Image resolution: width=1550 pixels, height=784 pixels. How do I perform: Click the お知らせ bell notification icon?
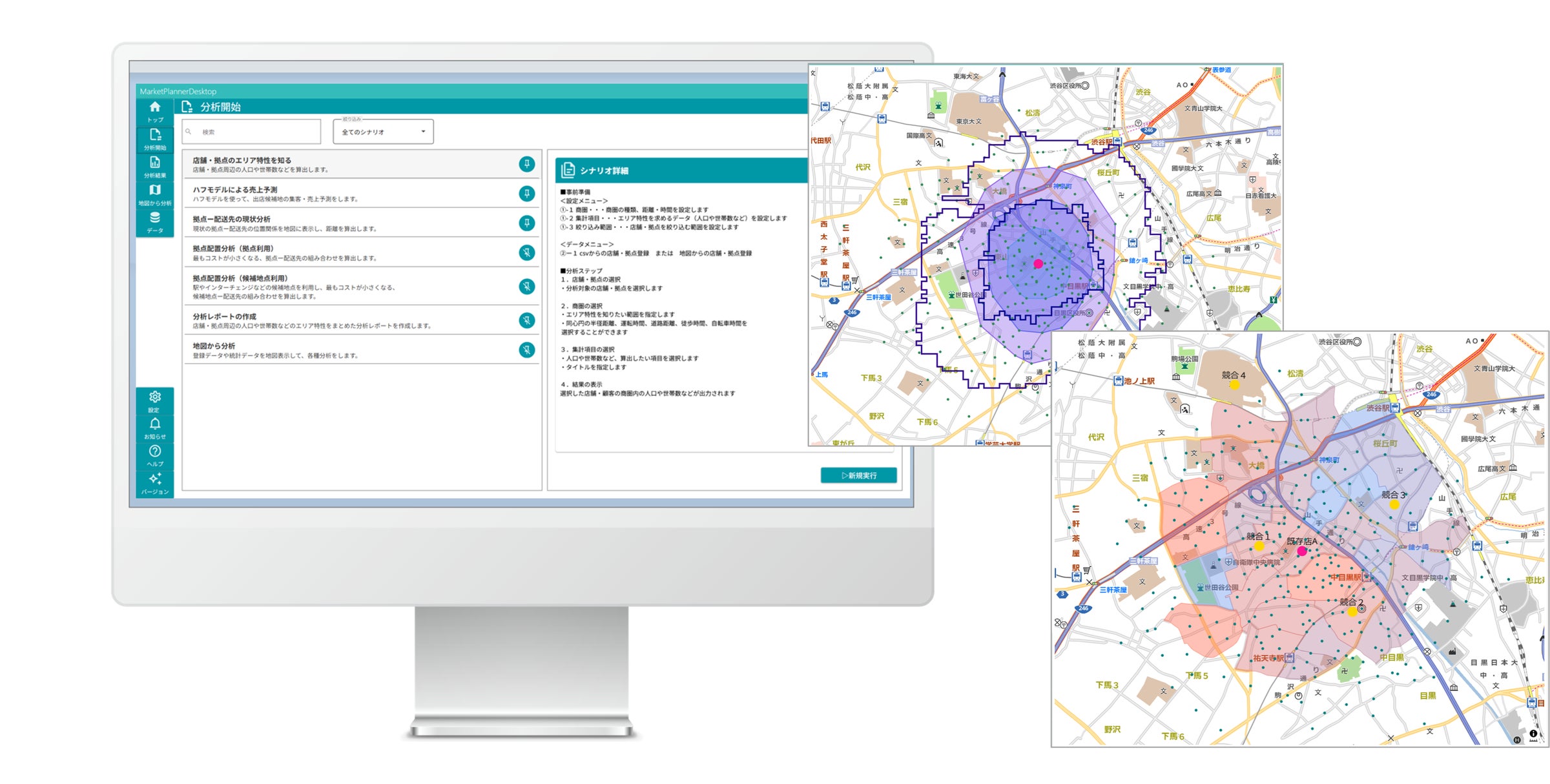click(x=155, y=424)
